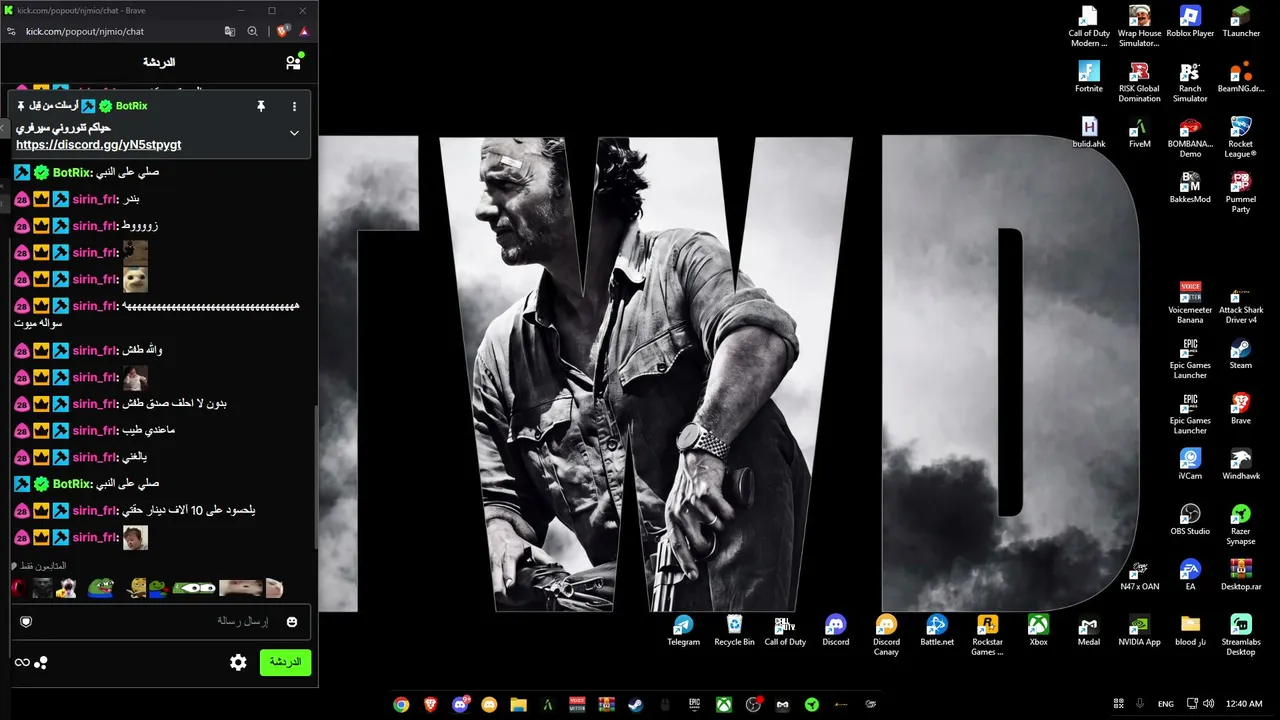The width and height of the screenshot is (1280, 720).
Task: Open chat settings gear
Action: [x=238, y=662]
